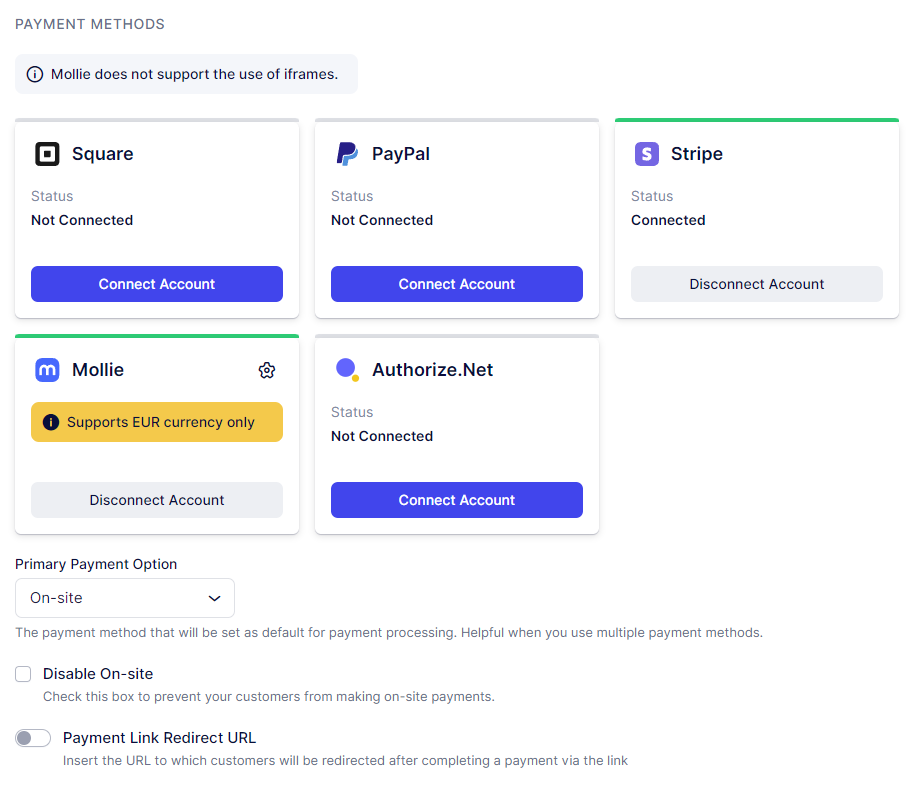Open Mollie settings gear icon
This screenshot has height=788, width=916.
[266, 371]
